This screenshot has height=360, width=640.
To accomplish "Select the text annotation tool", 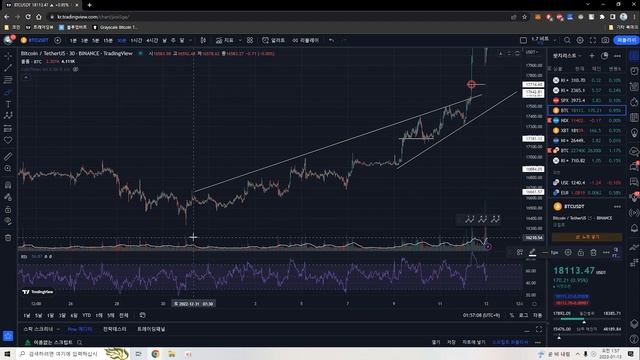I will [8, 104].
